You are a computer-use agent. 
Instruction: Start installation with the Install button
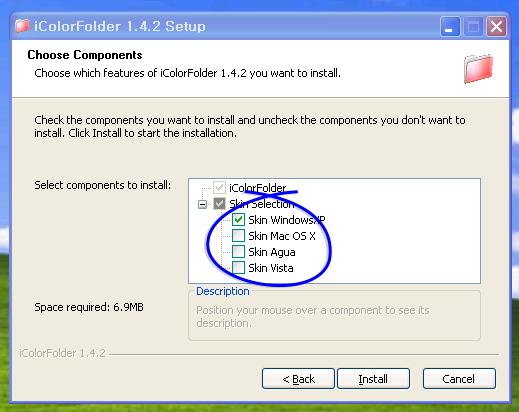373,379
